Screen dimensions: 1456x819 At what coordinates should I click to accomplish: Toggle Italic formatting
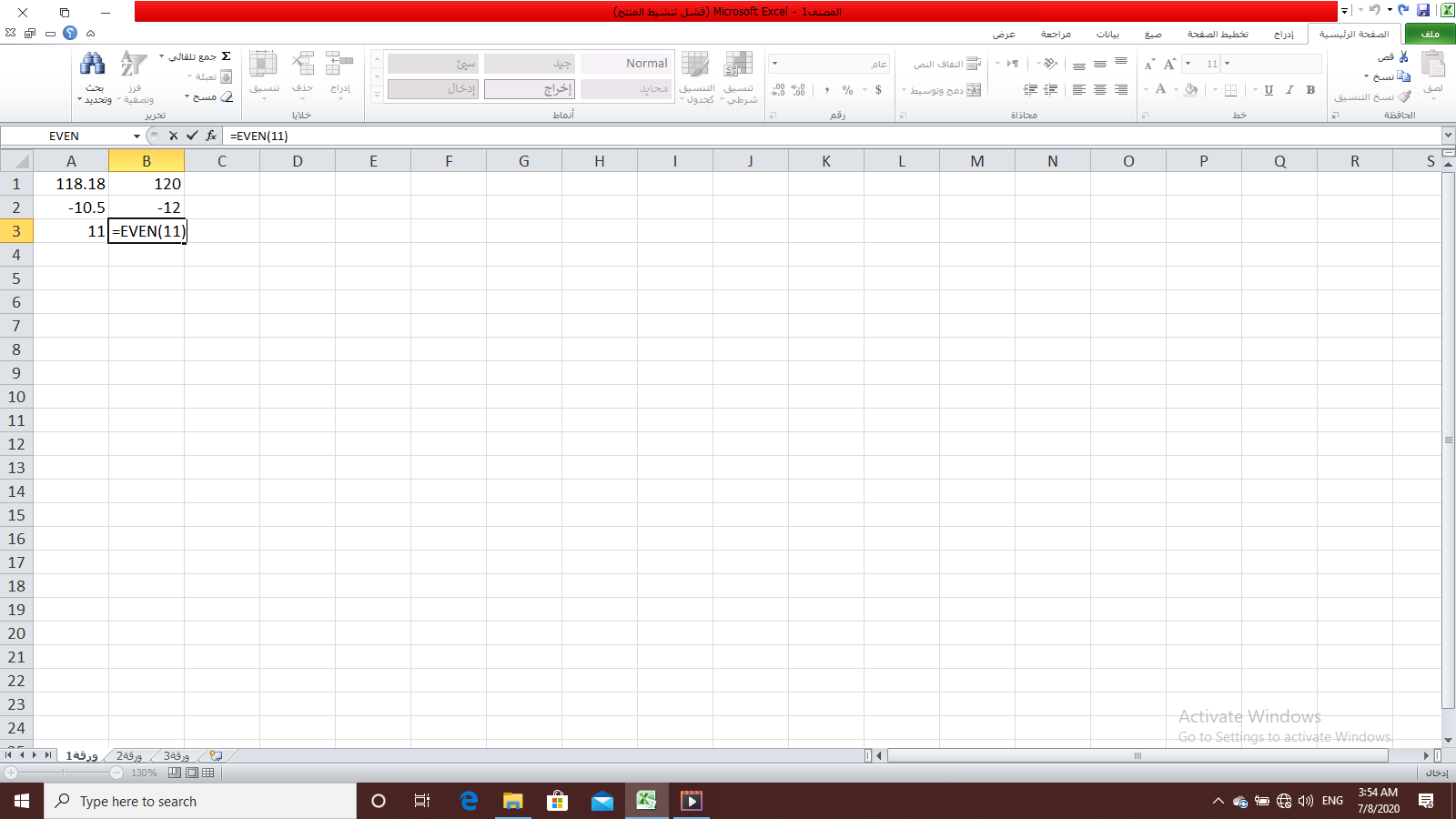click(x=1289, y=90)
